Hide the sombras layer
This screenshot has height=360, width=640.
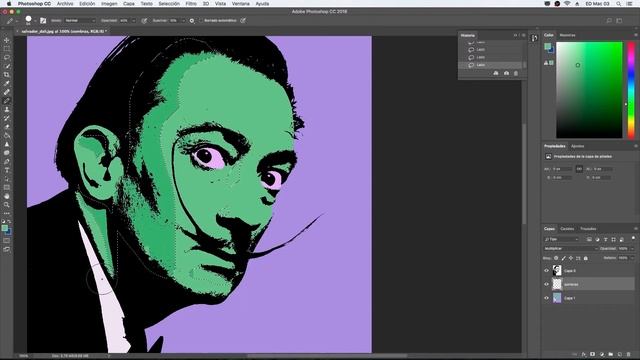click(547, 284)
